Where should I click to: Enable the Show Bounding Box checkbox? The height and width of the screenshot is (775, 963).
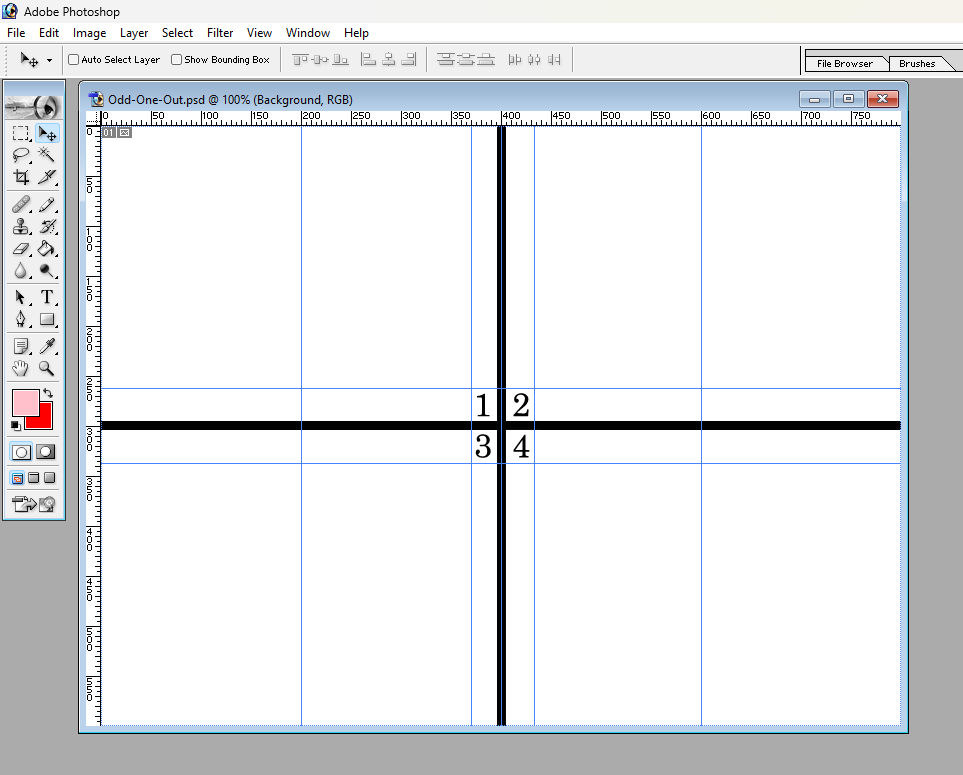coord(177,60)
